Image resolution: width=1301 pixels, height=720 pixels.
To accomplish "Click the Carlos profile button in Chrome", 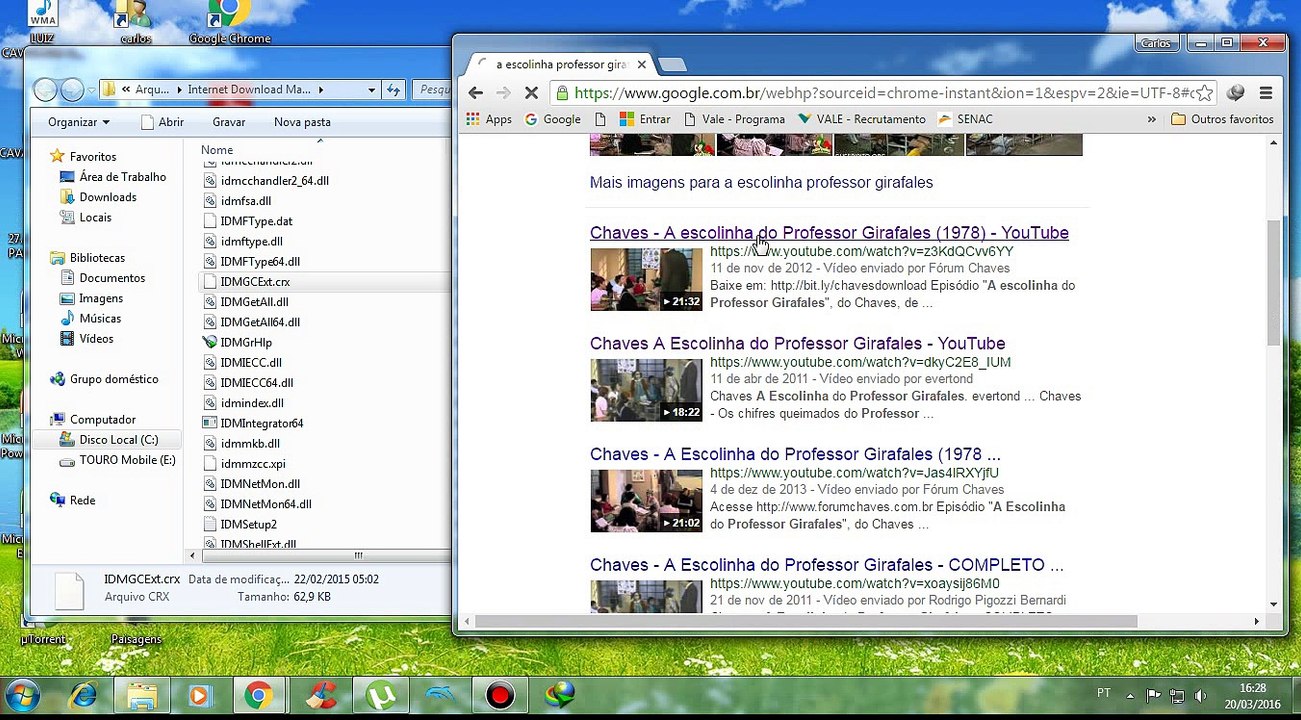I will [1156, 43].
